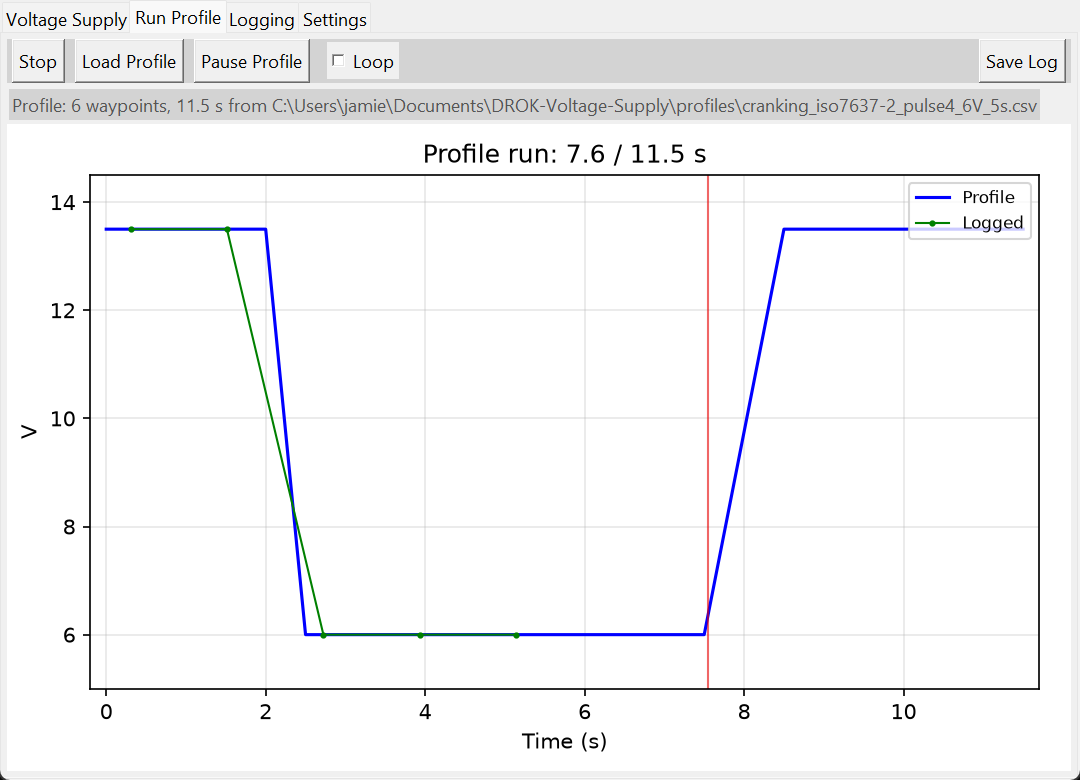Click the 'Time (s)' axis label
Viewport: 1080px width, 780px height.
click(x=564, y=741)
